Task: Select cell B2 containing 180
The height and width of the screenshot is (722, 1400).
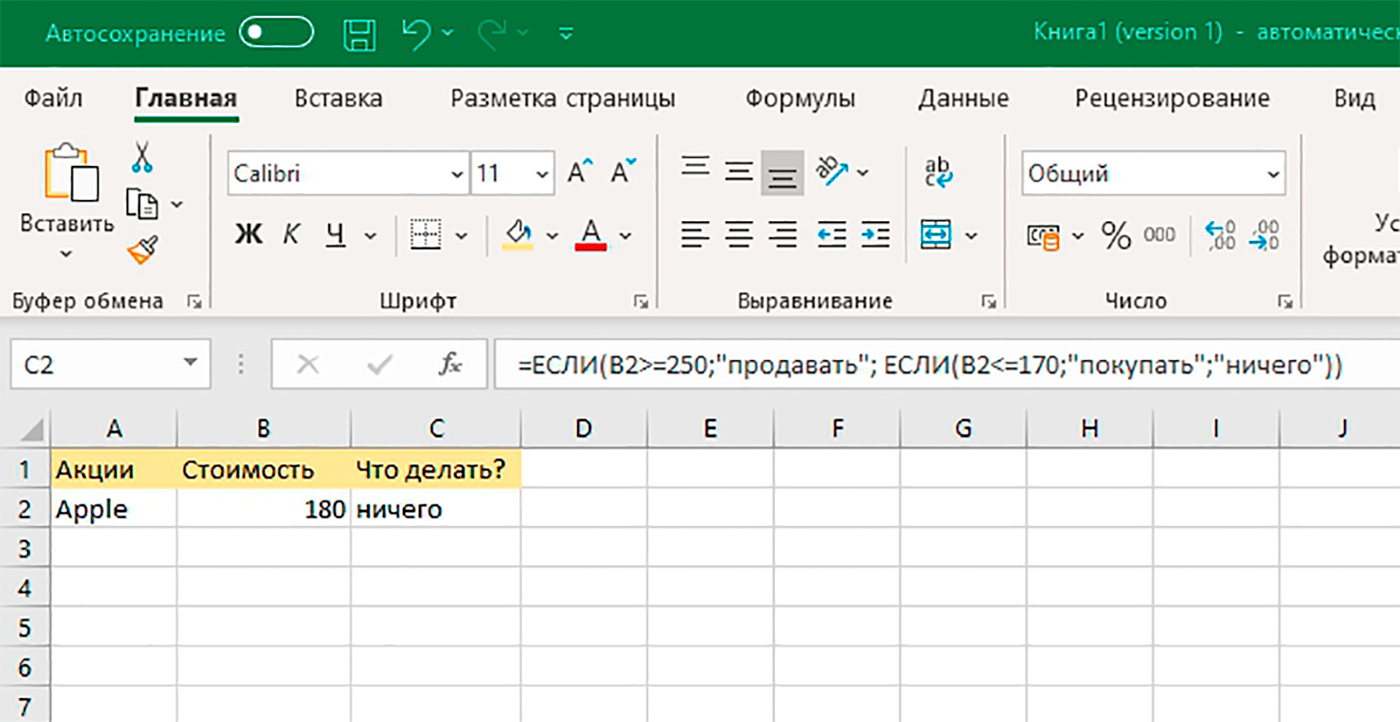Action: (263, 510)
